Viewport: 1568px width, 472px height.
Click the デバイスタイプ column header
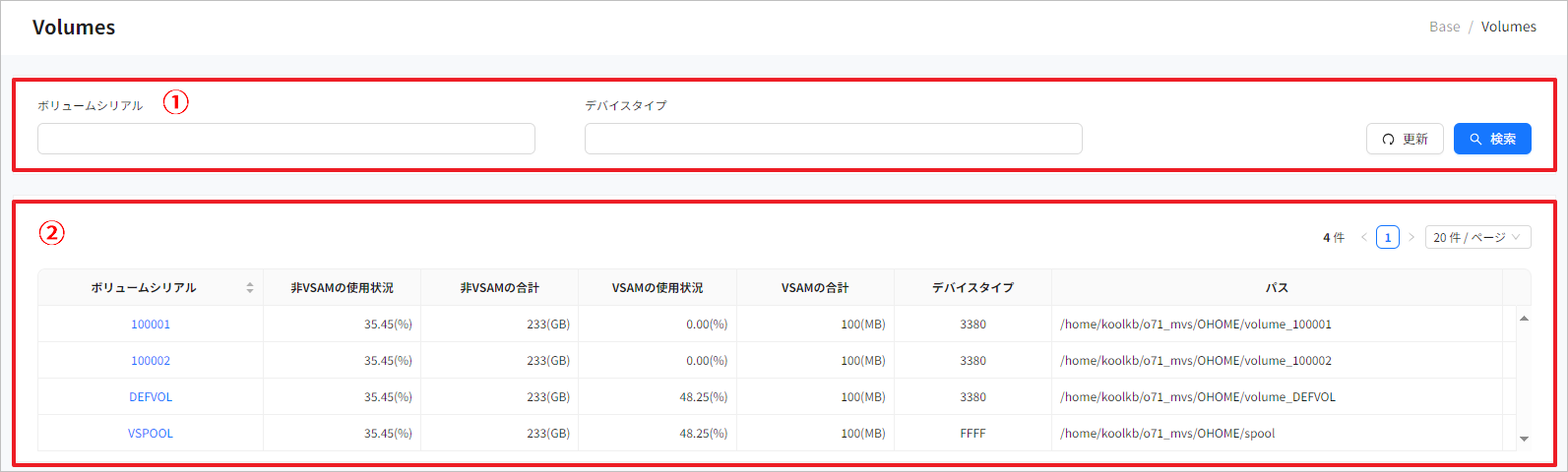(972, 288)
